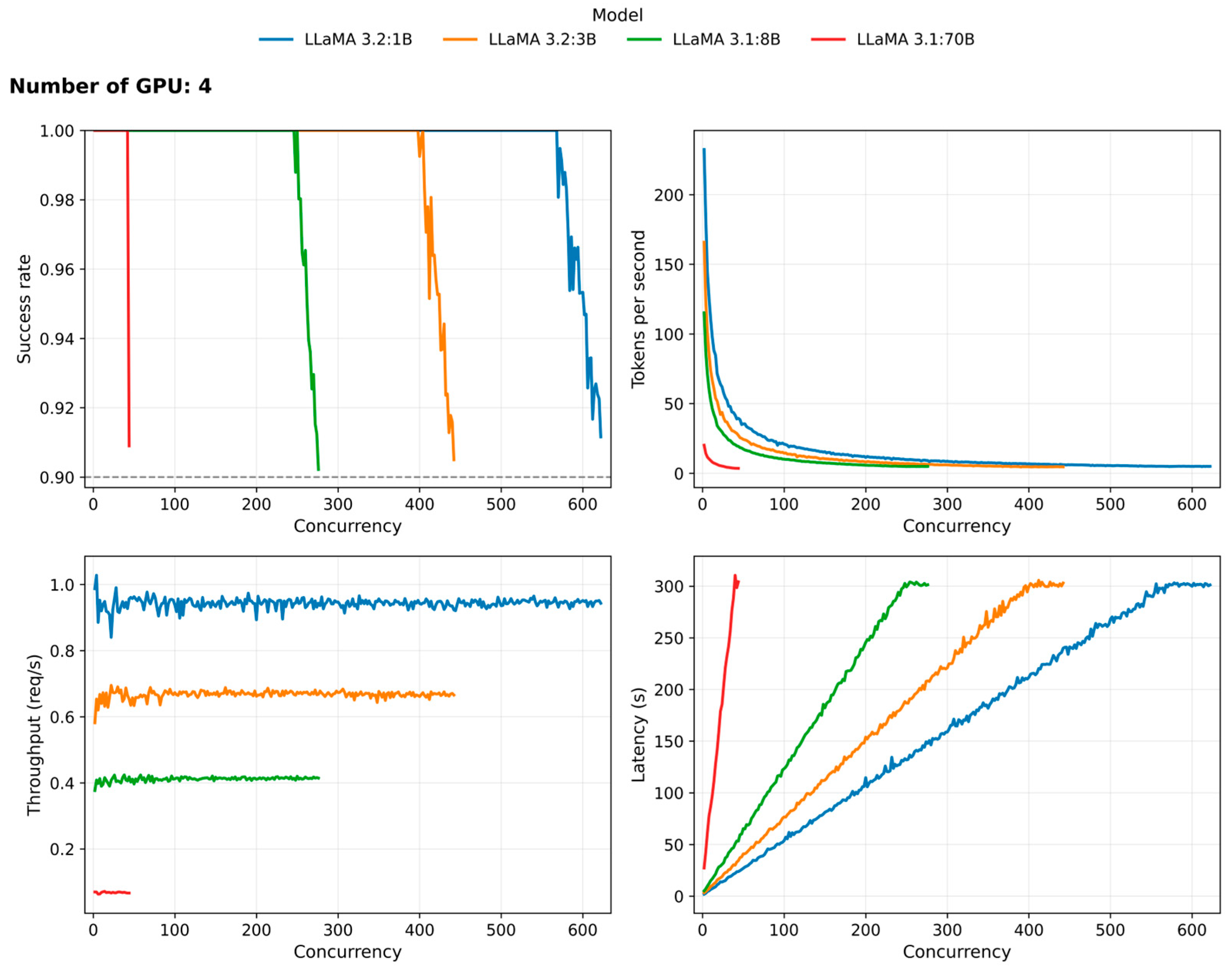1232x967 pixels.
Task: Click 'Concurrency' label under latency chart
Action: 956,952
